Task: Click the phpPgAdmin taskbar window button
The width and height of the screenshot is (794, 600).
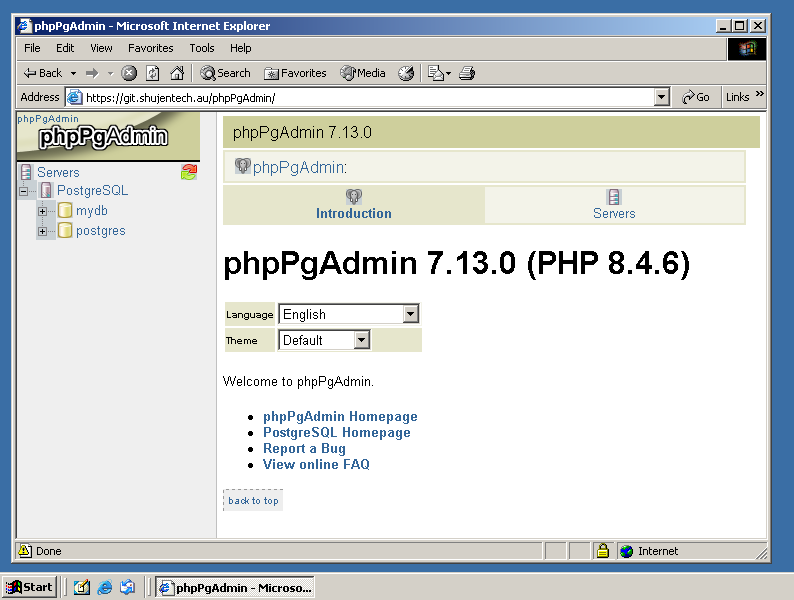Action: click(235, 587)
